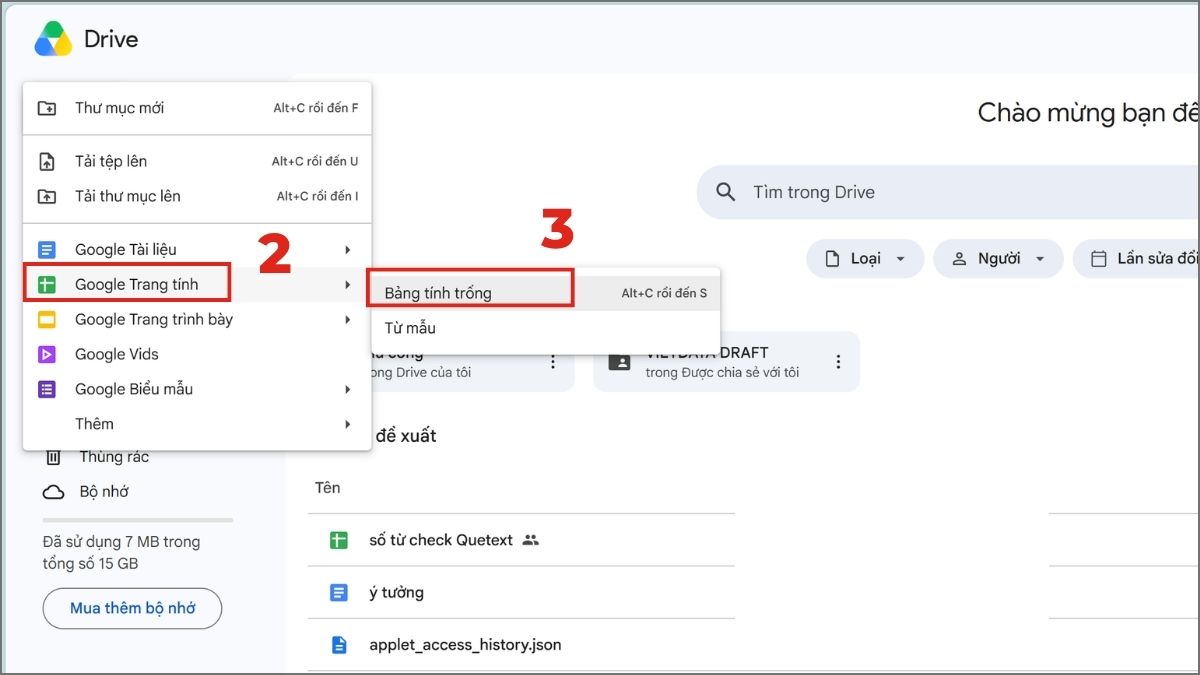Click the Sheets icon next to số từ check Quetext
This screenshot has width=1200, height=675.
(339, 540)
